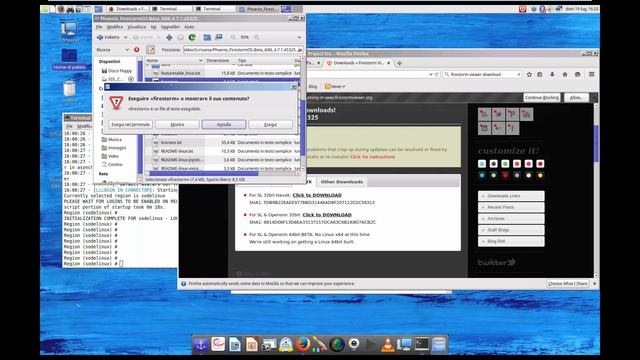Select README-linux.txt in the file list
The image size is (640, 360).
pos(177,151)
